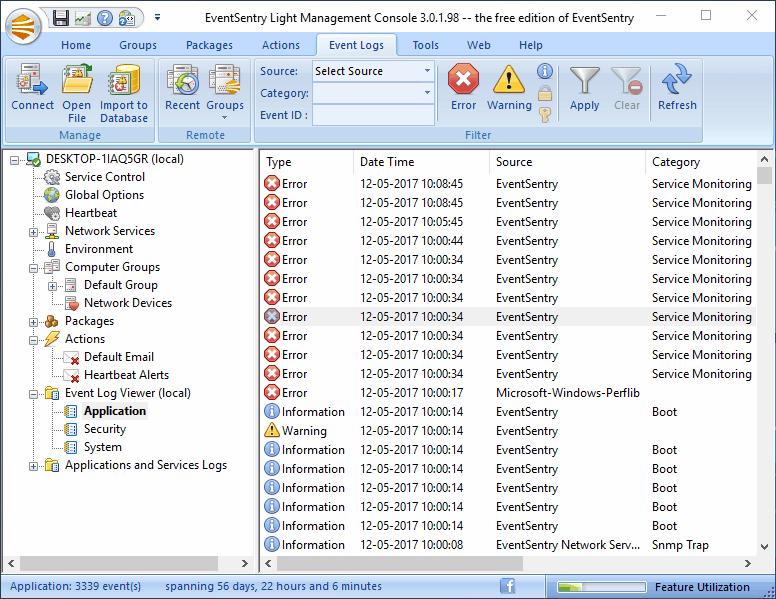Click the Clear filter button
This screenshot has width=776, height=599.
(x=627, y=87)
